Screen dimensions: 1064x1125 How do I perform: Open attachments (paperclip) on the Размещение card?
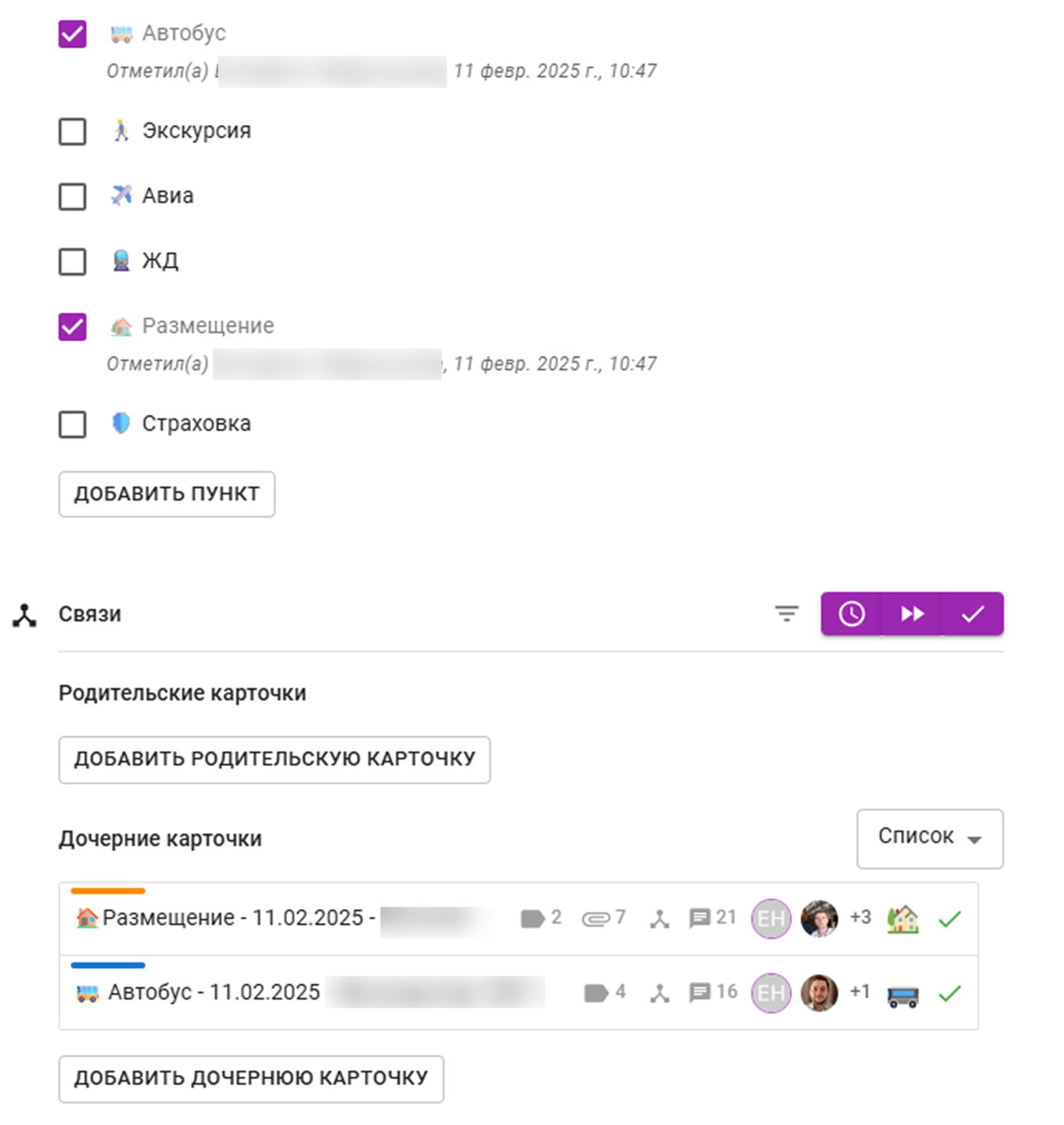596,918
